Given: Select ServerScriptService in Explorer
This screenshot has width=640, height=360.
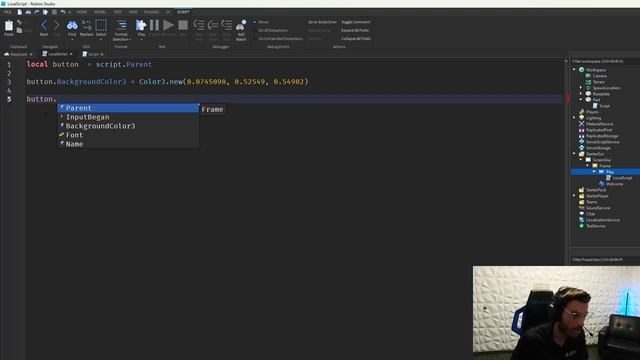Looking at the screenshot, I should click(602, 142).
